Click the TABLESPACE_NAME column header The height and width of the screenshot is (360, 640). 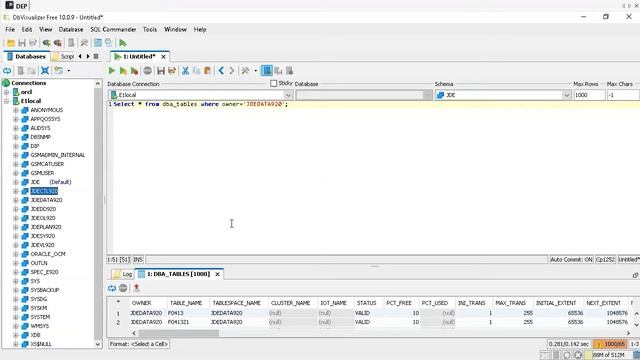click(236, 303)
